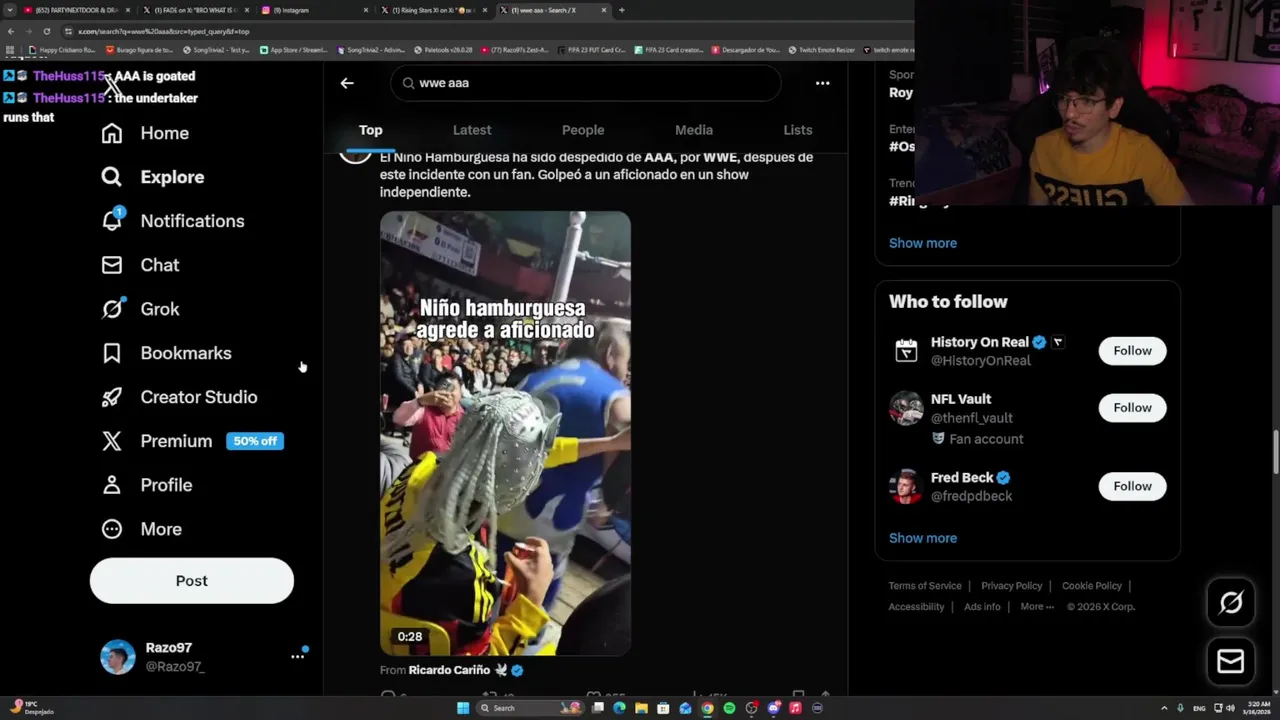Open NFL Vault avatar

pyautogui.click(x=906, y=408)
